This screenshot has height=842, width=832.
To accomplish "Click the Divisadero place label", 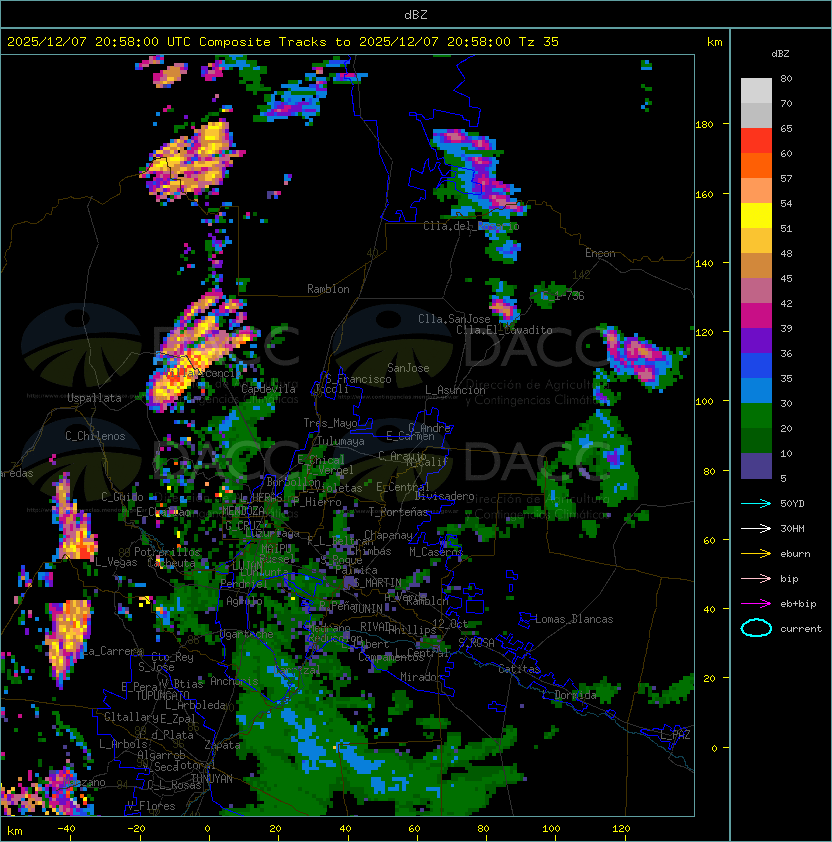I will click(444, 496).
